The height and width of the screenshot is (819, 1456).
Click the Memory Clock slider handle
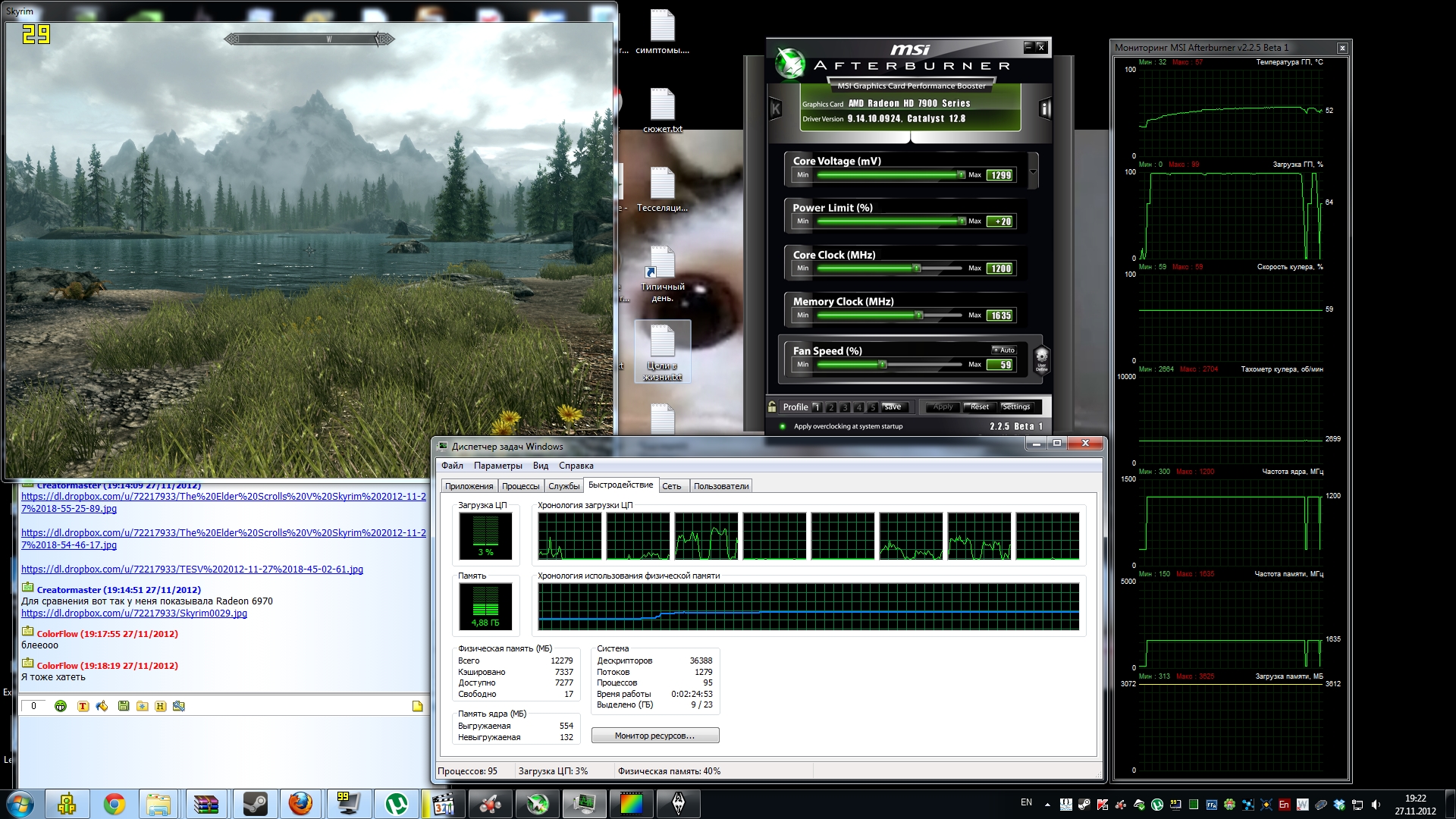tap(918, 315)
